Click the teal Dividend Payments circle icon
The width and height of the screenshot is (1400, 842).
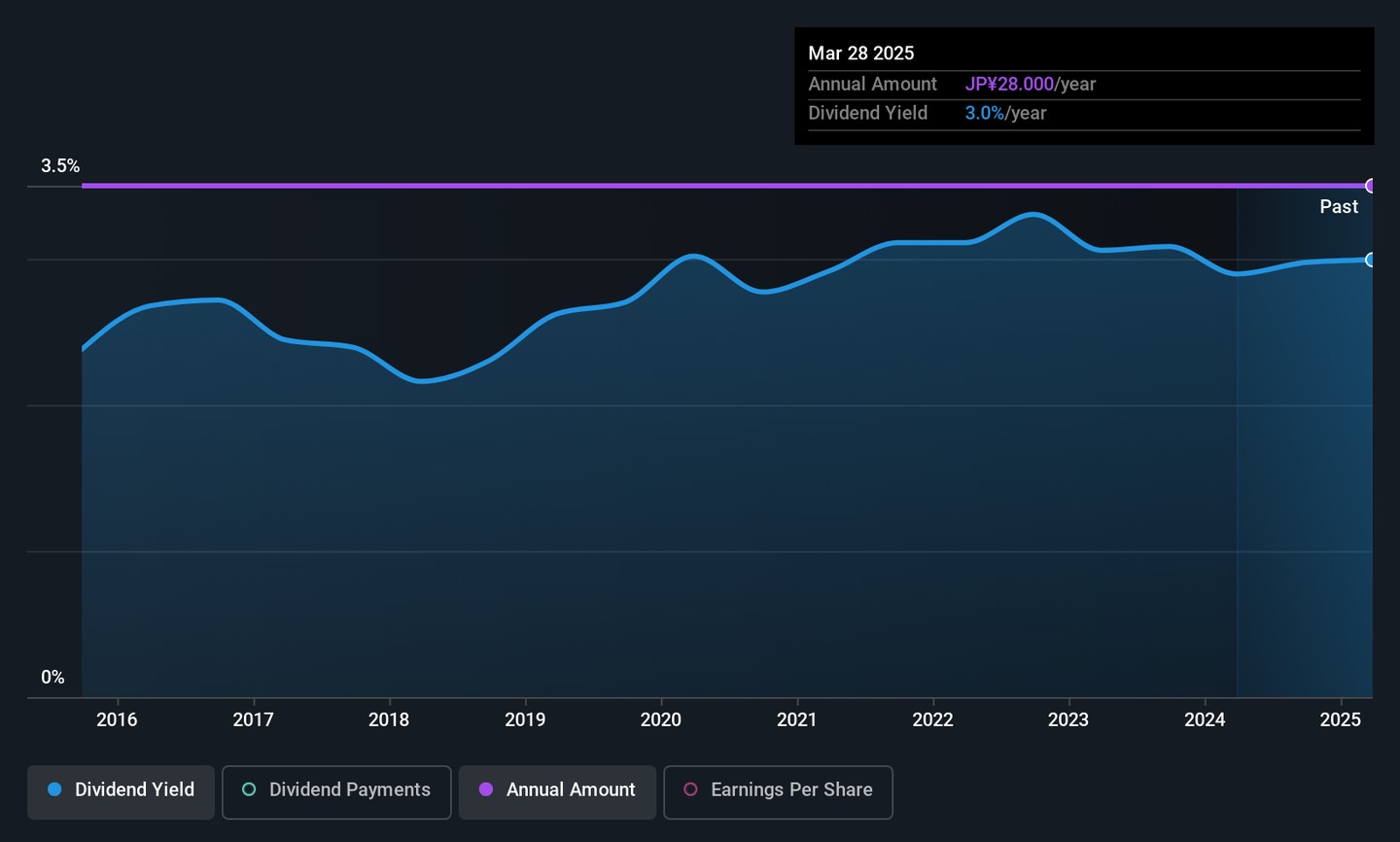249,789
